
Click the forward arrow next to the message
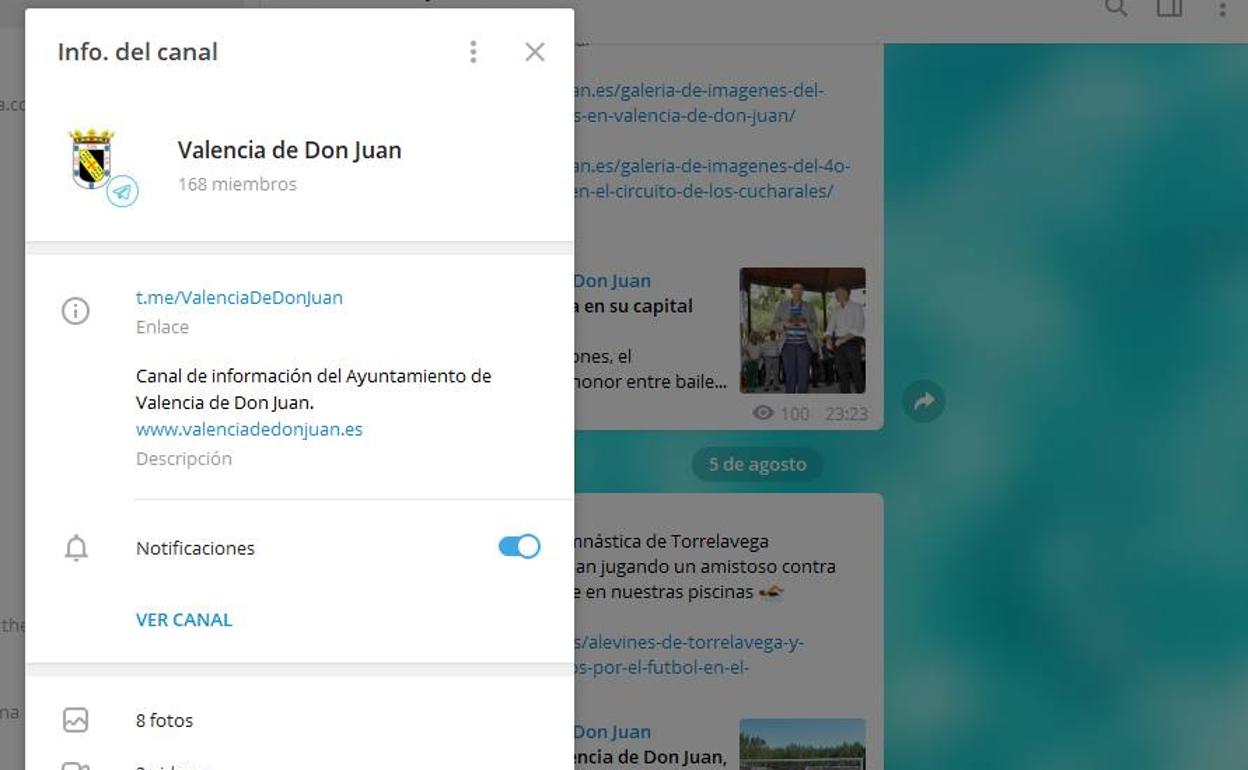coord(923,402)
